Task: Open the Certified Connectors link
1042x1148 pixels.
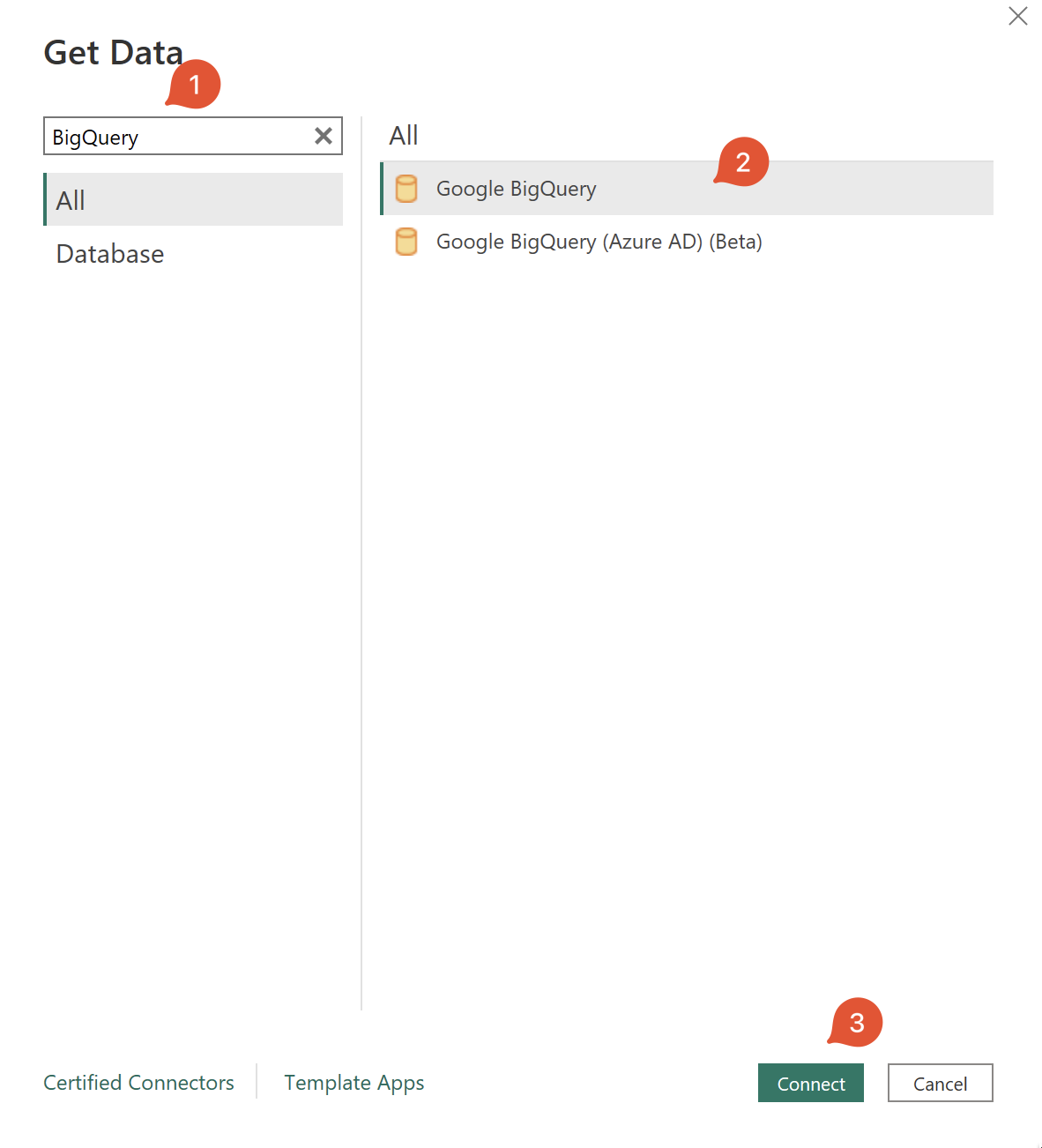Action: tap(139, 1083)
